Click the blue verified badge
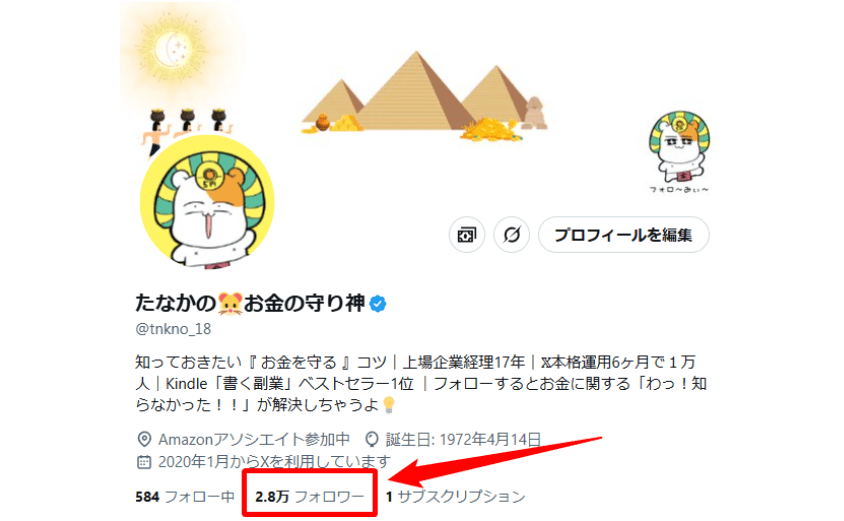Viewport: 844px width, 521px height. [378, 304]
